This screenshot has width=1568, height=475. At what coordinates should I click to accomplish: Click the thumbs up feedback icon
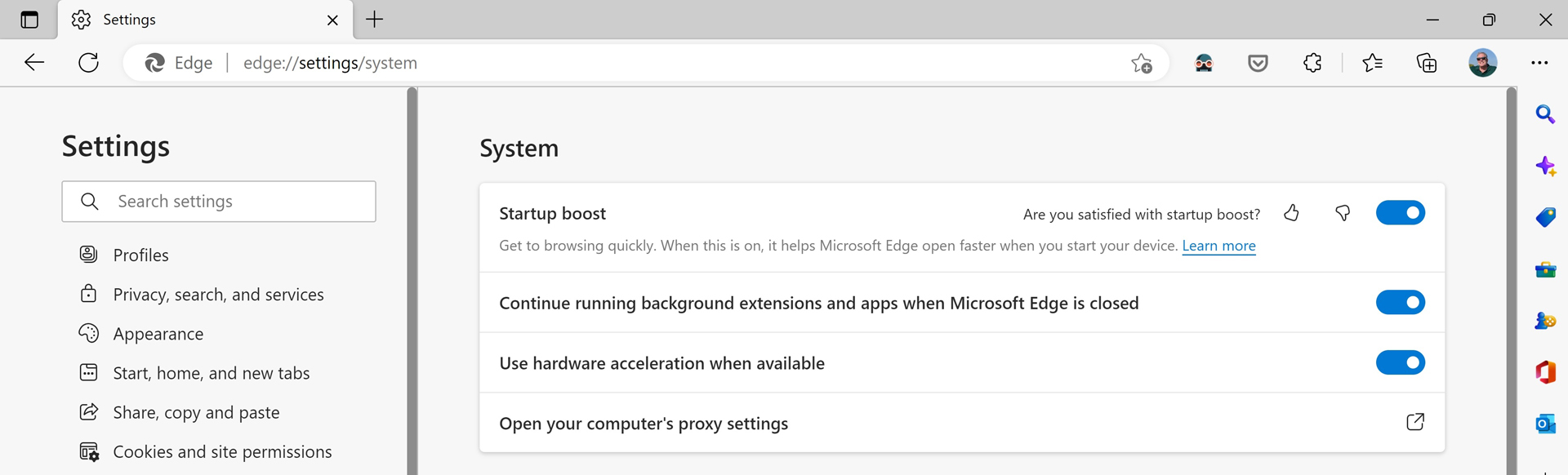click(1291, 214)
